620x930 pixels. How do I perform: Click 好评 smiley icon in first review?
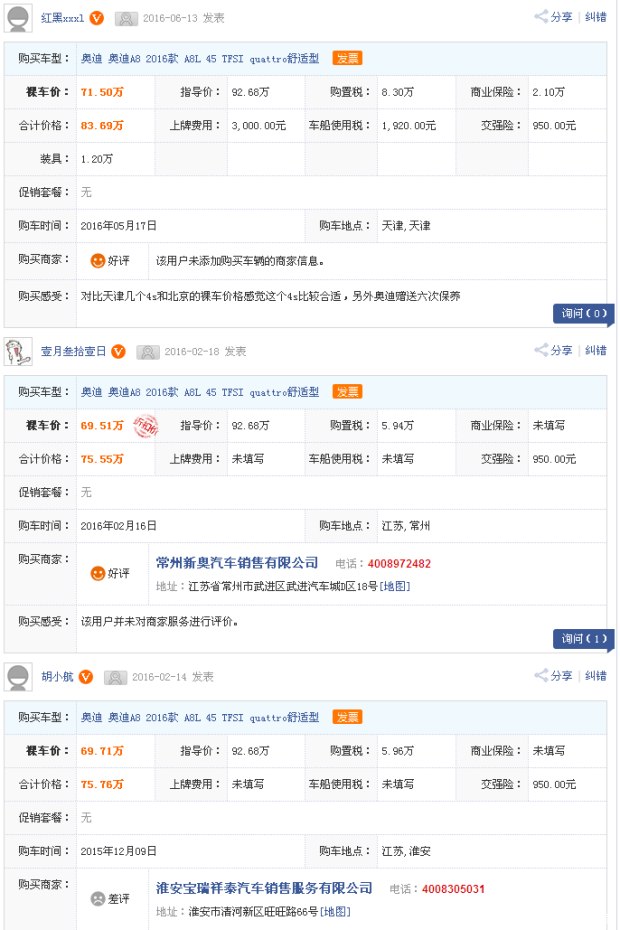[x=97, y=261]
